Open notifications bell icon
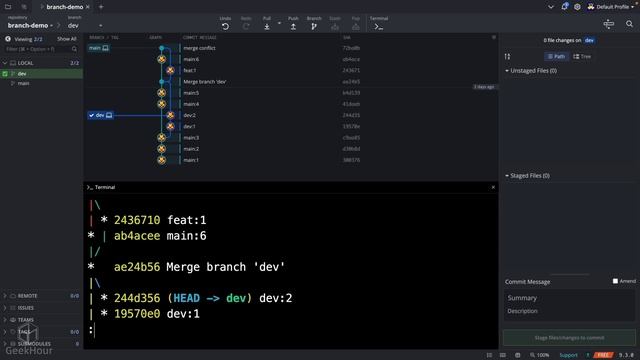The image size is (640, 360). pyautogui.click(x=564, y=7)
